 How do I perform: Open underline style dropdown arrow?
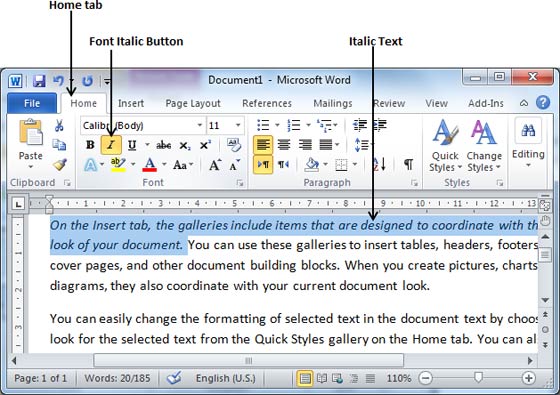pyautogui.click(x=147, y=145)
